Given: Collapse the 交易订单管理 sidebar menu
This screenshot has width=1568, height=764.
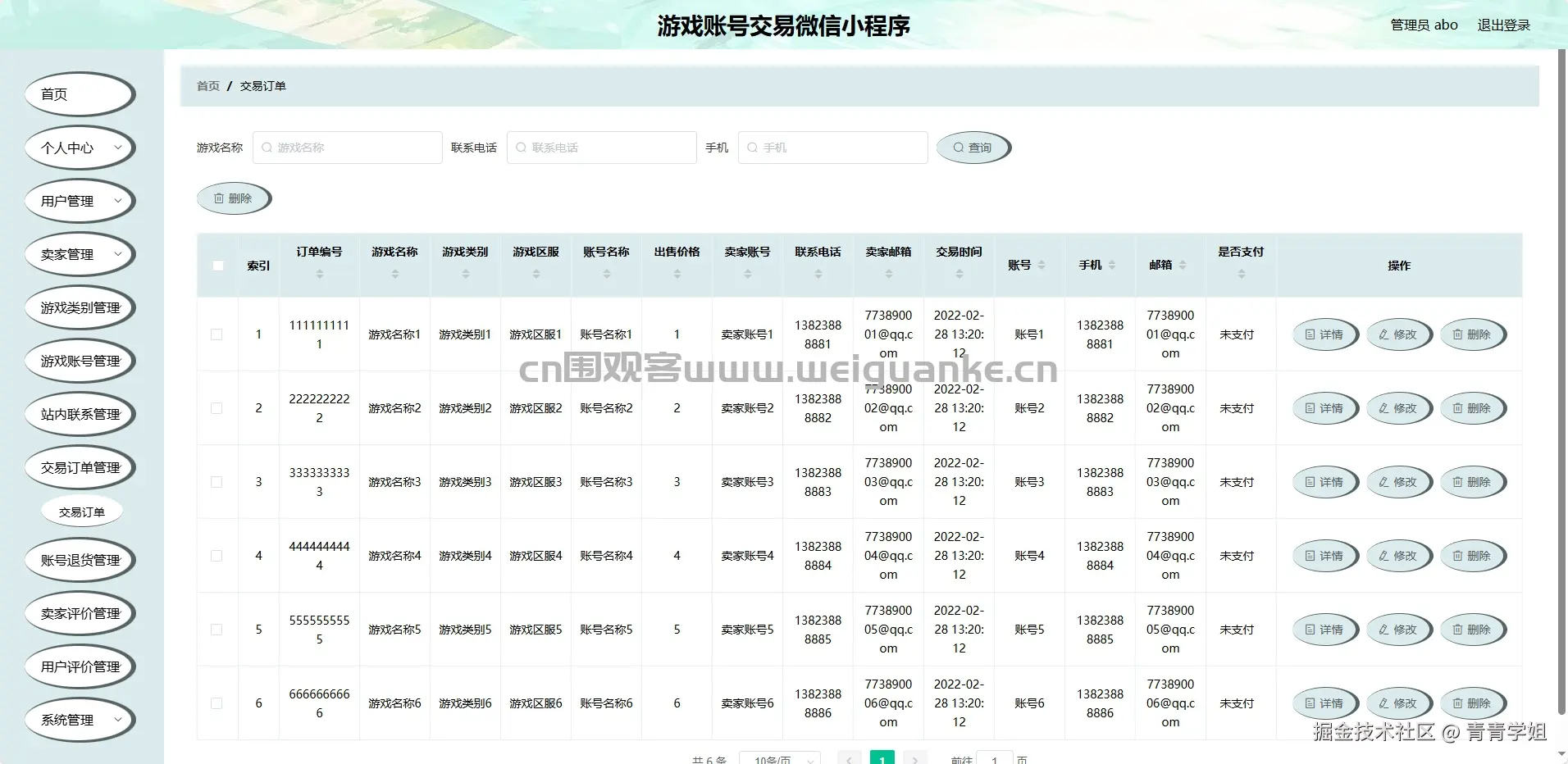Looking at the screenshot, I should coord(80,467).
